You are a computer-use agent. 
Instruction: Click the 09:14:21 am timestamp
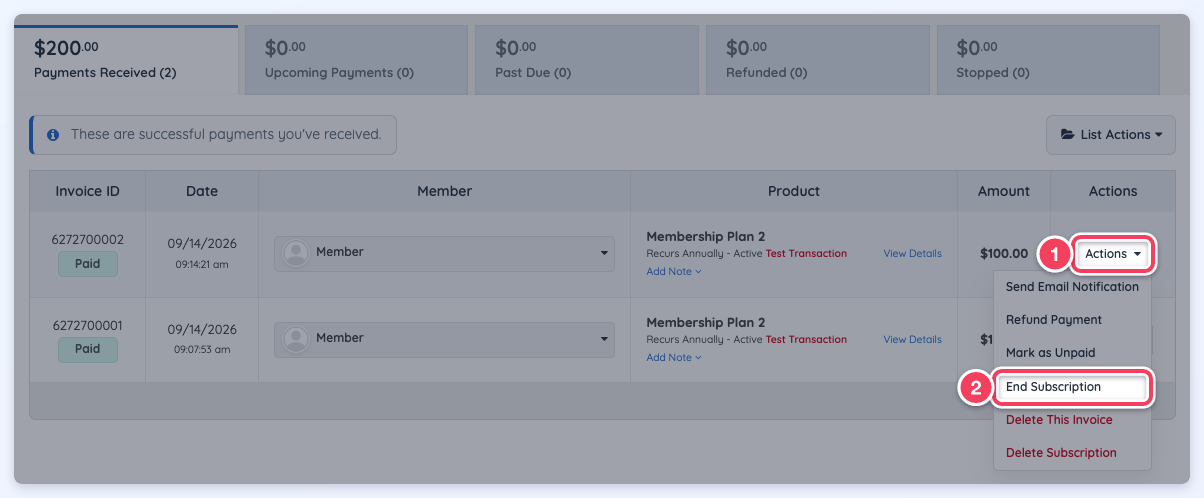202,265
